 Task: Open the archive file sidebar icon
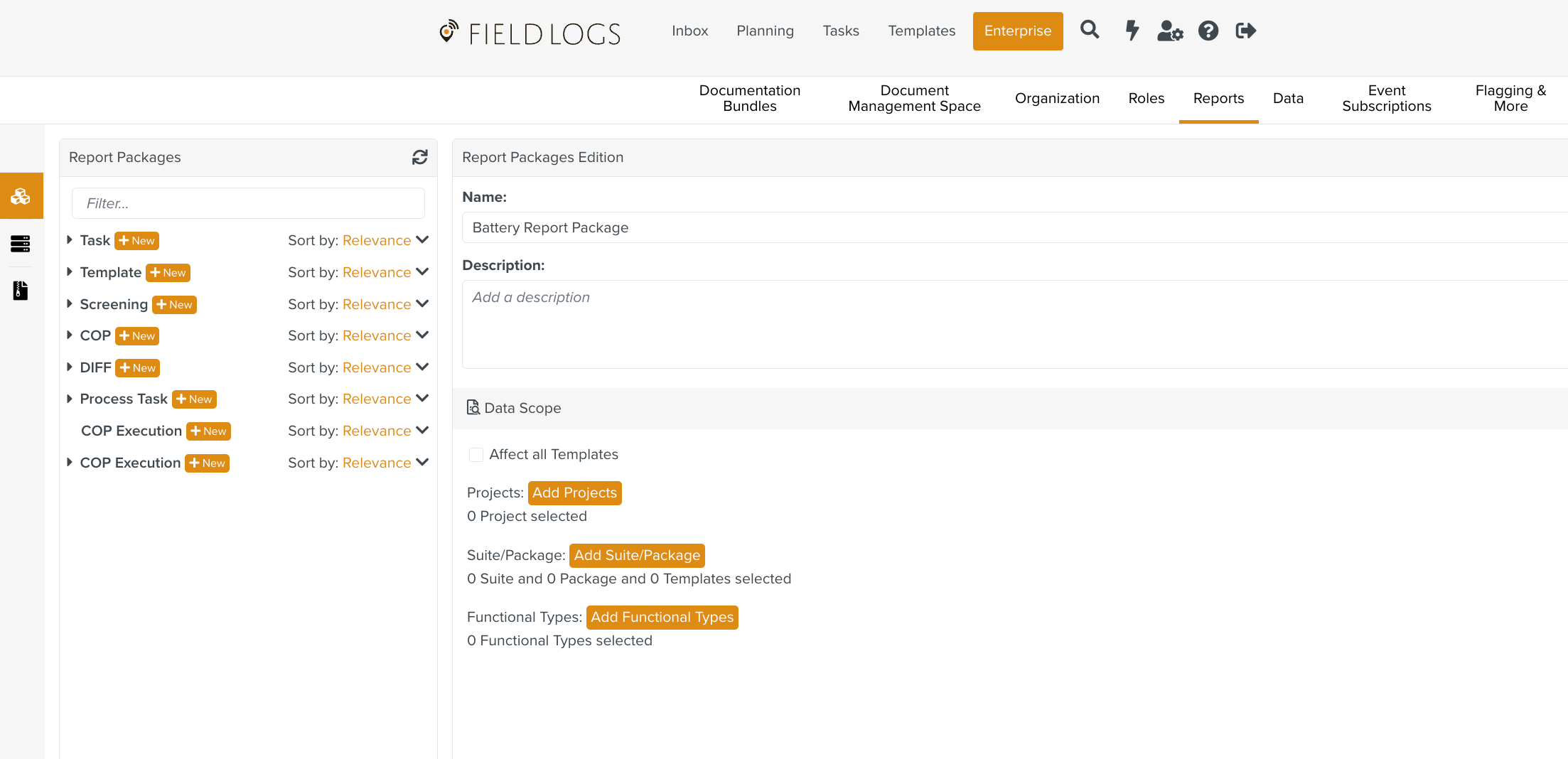point(21,291)
